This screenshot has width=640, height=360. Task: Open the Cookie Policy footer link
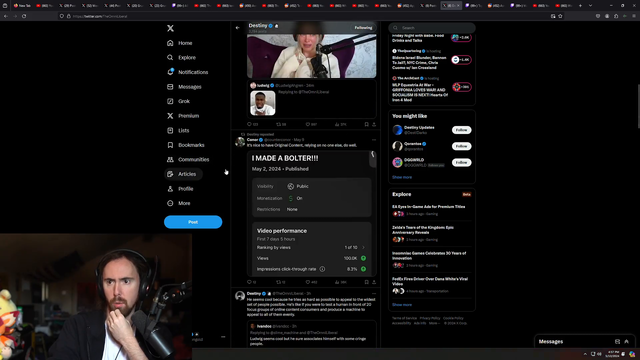[x=453, y=318]
